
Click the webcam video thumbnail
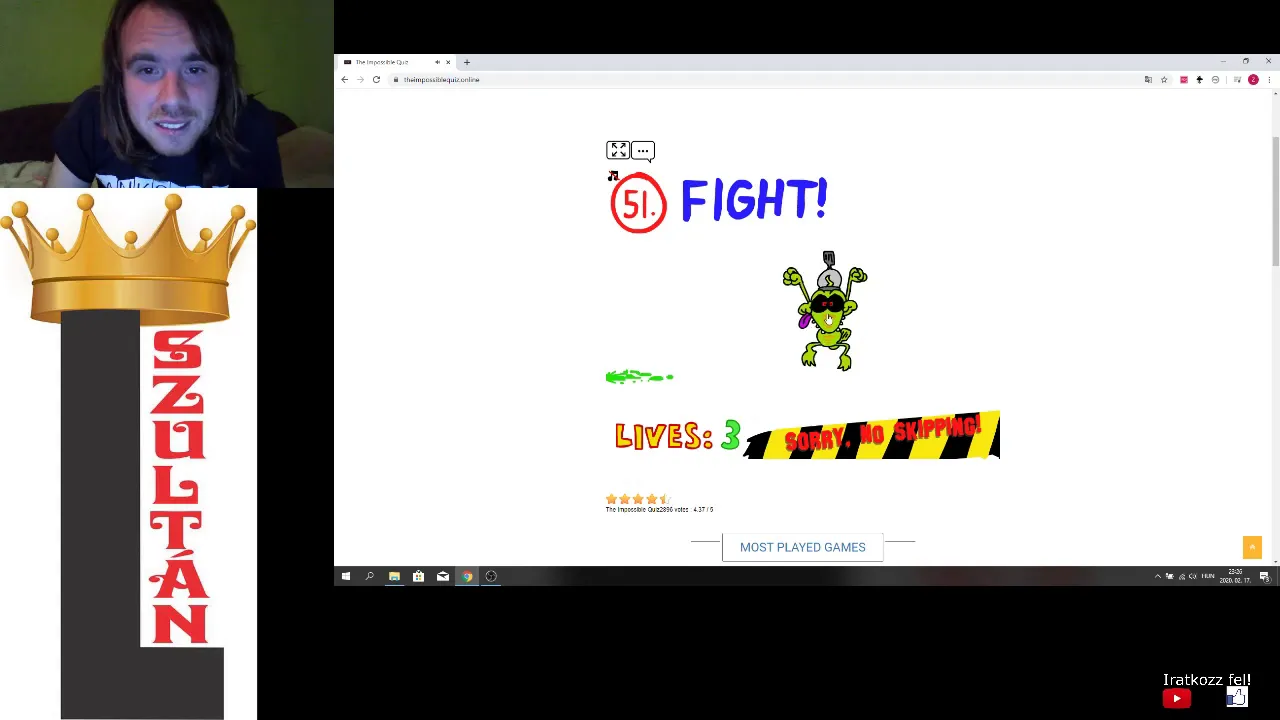coord(167,94)
